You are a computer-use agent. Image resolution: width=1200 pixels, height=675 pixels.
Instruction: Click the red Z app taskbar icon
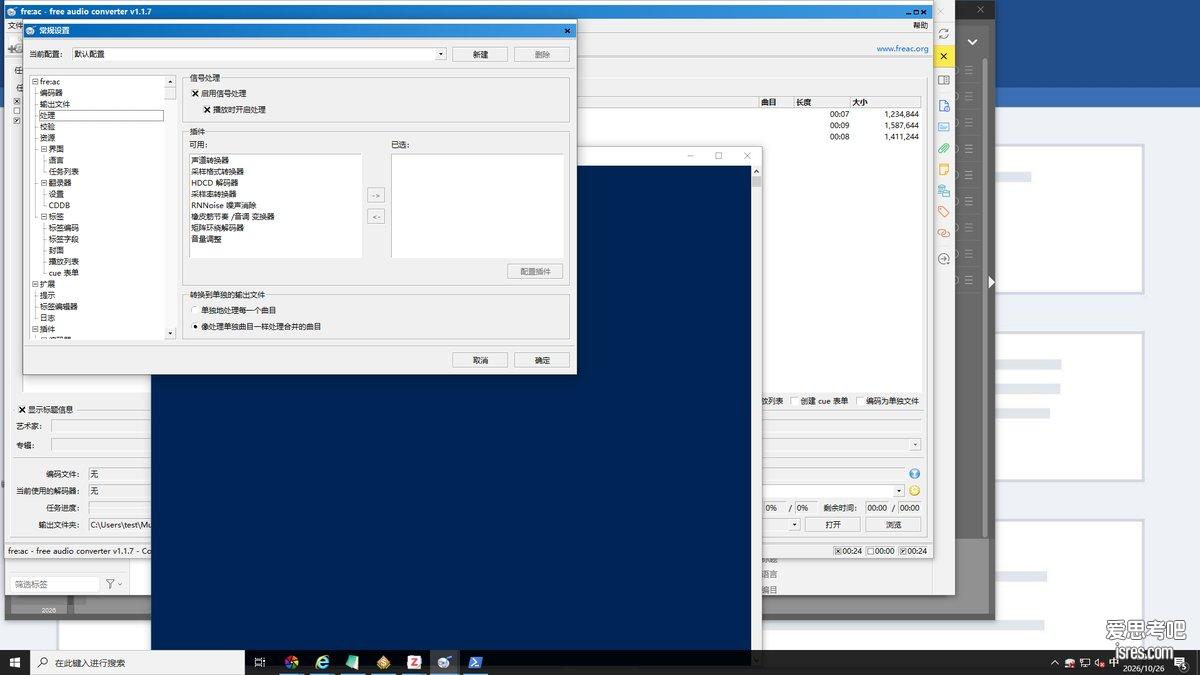pyautogui.click(x=414, y=662)
